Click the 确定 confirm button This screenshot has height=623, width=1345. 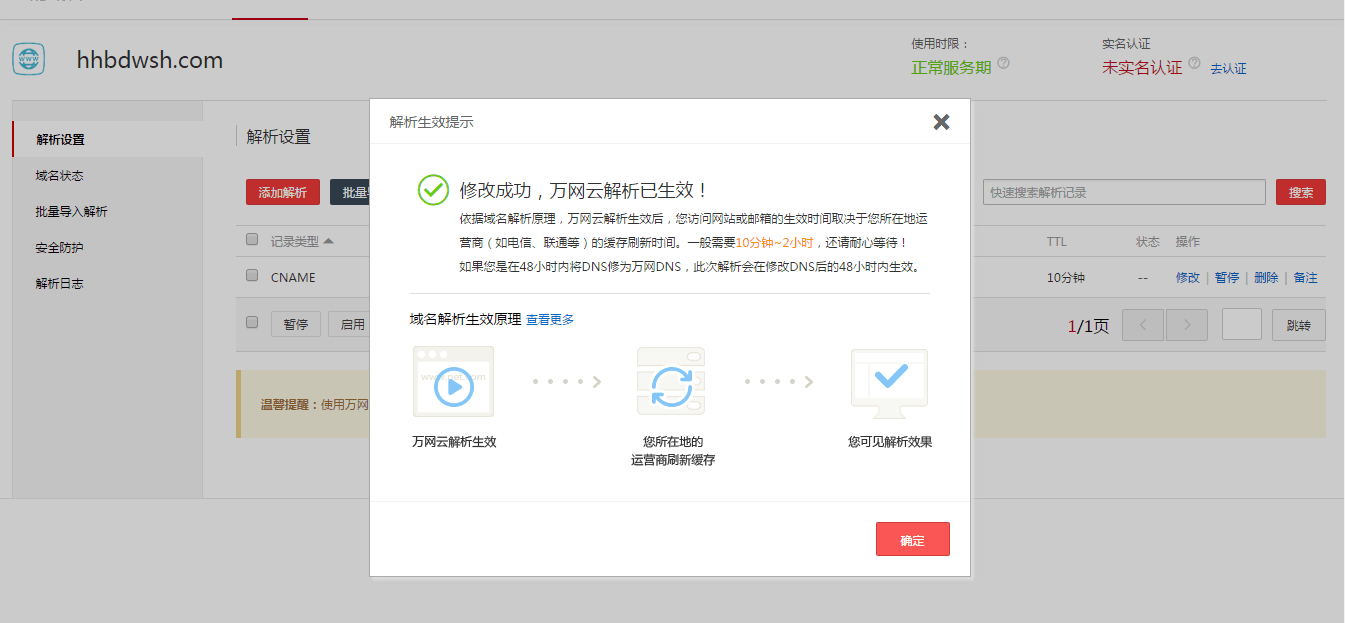(912, 539)
